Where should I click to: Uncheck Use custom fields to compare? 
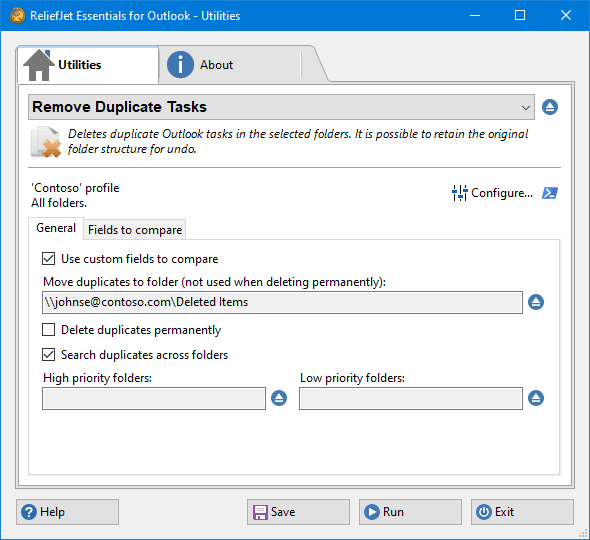click(x=49, y=259)
